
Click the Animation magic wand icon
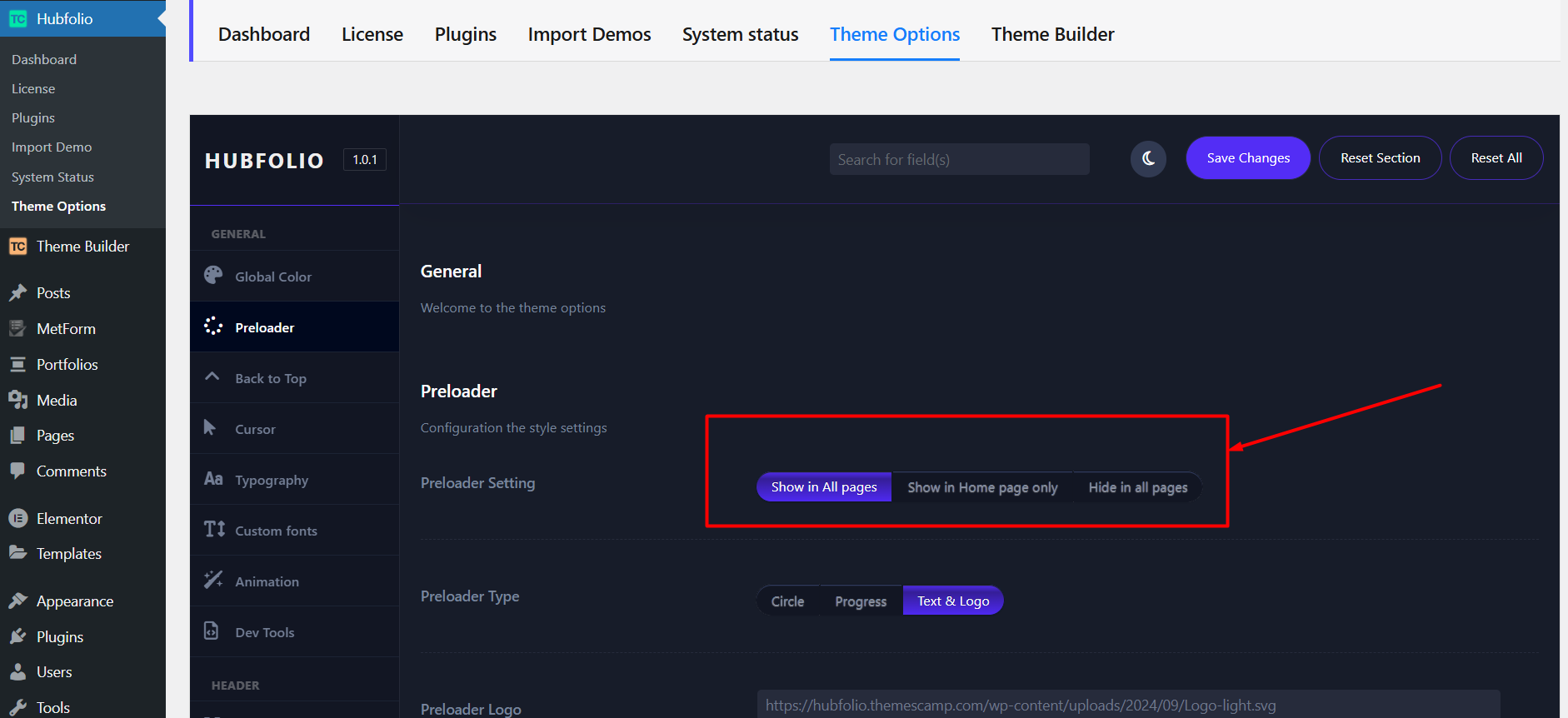point(213,580)
